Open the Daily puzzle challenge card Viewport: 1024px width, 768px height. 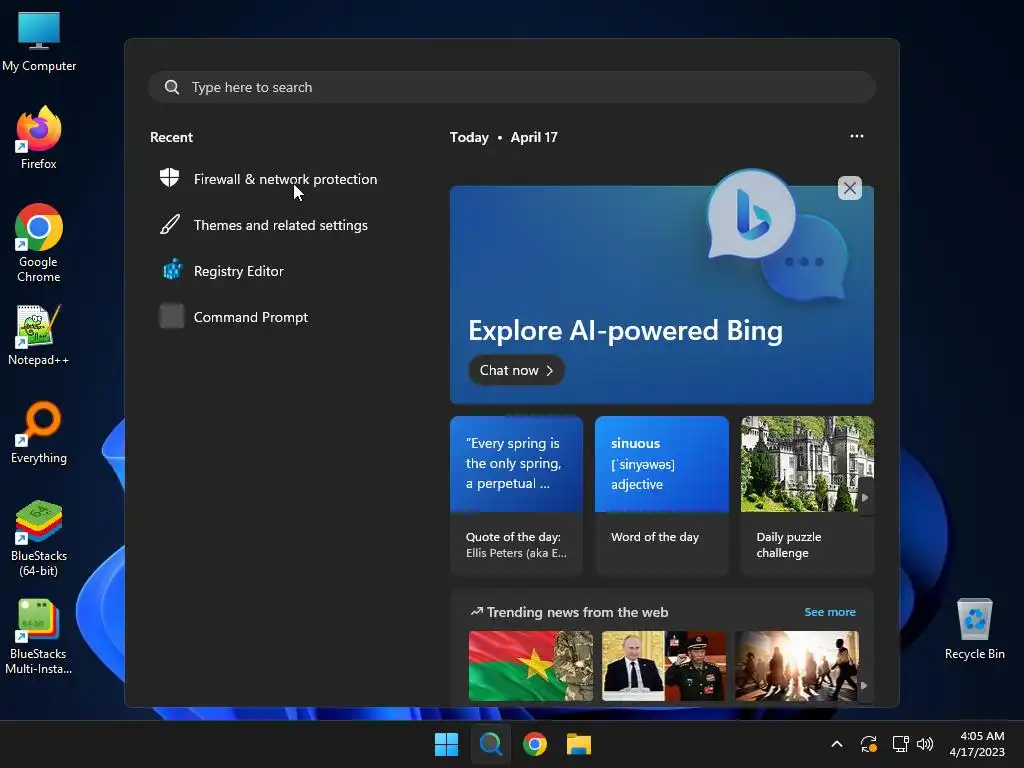point(807,495)
